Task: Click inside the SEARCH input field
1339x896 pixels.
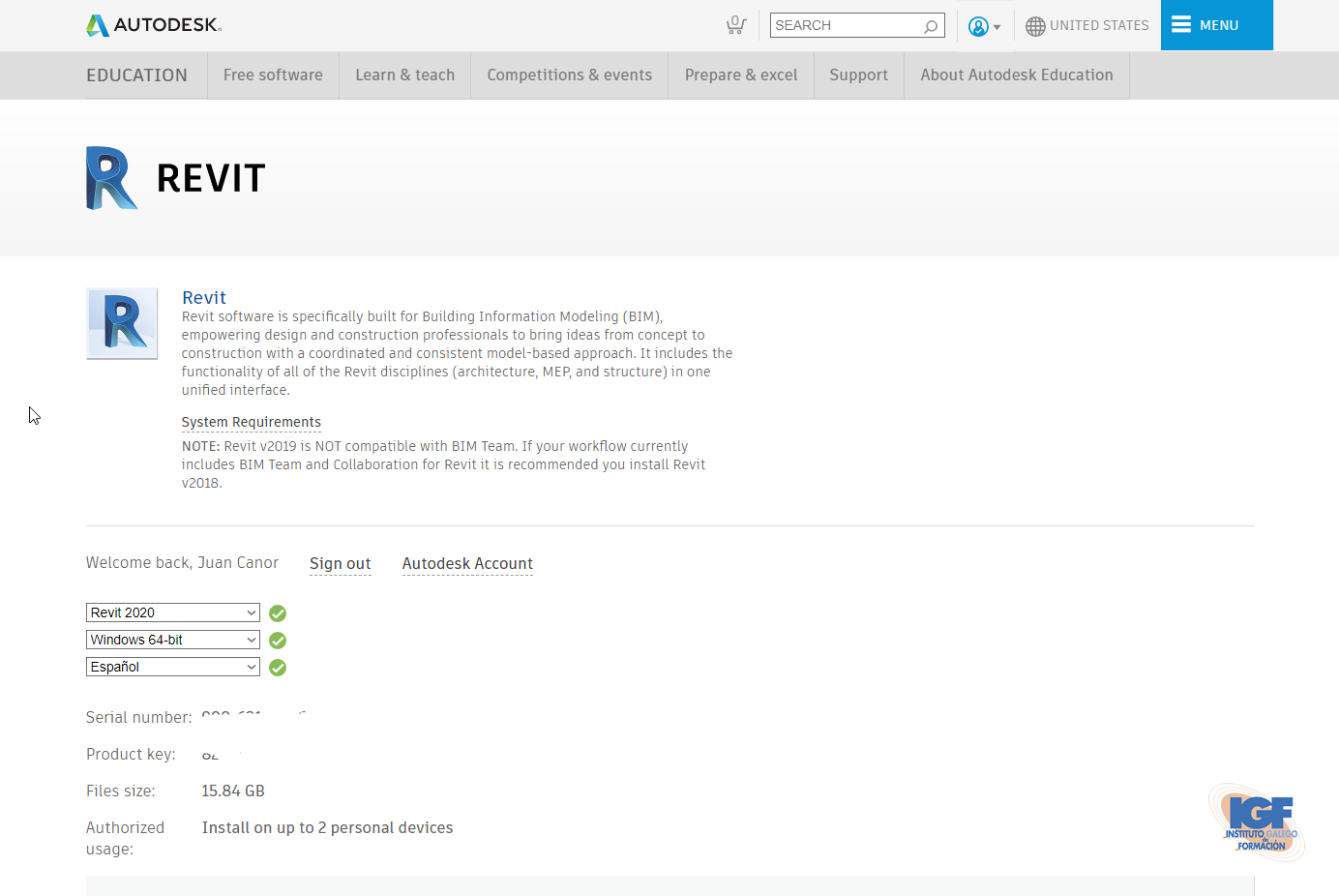Action: pos(842,25)
